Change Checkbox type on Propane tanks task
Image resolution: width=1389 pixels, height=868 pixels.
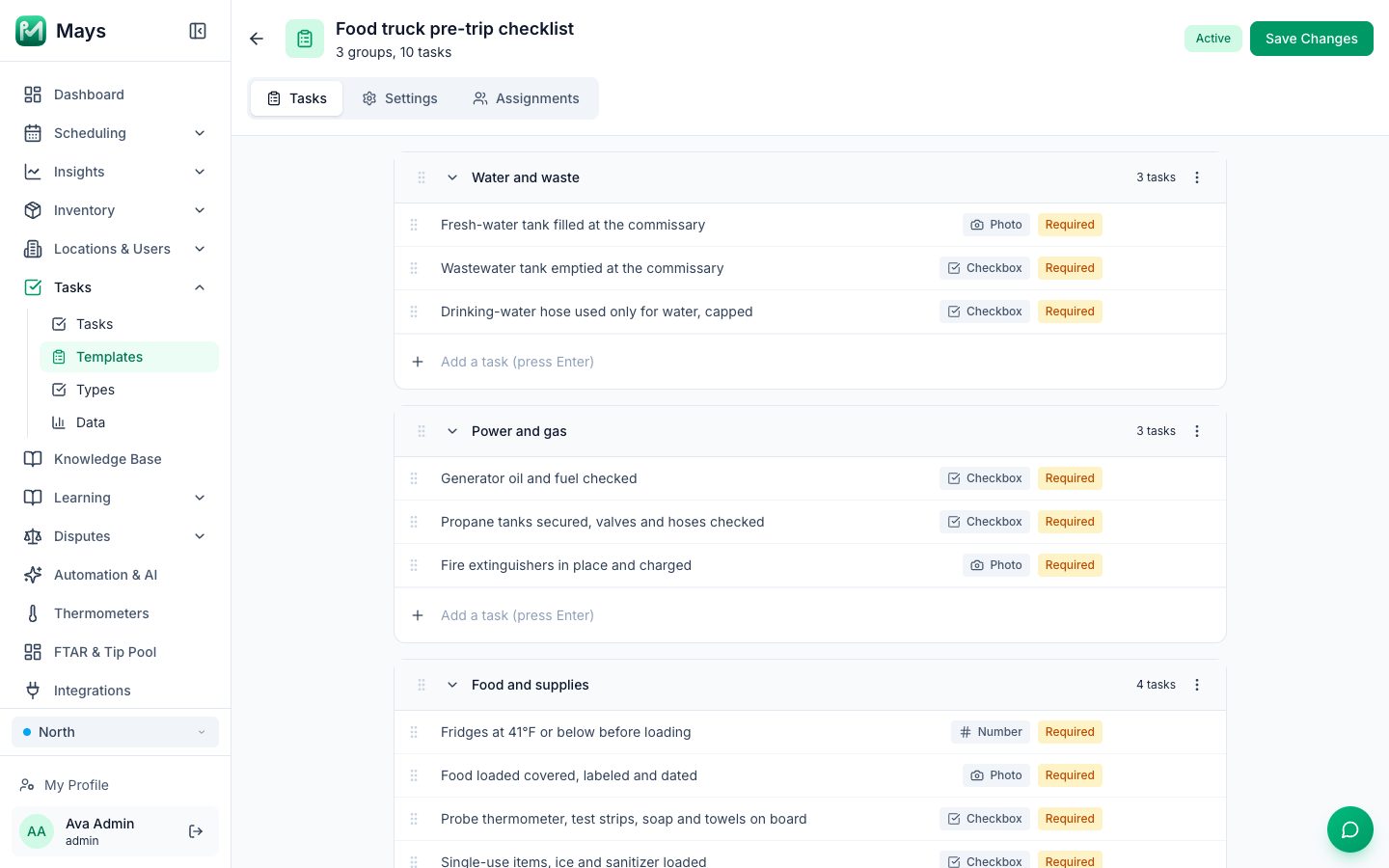[x=985, y=522]
